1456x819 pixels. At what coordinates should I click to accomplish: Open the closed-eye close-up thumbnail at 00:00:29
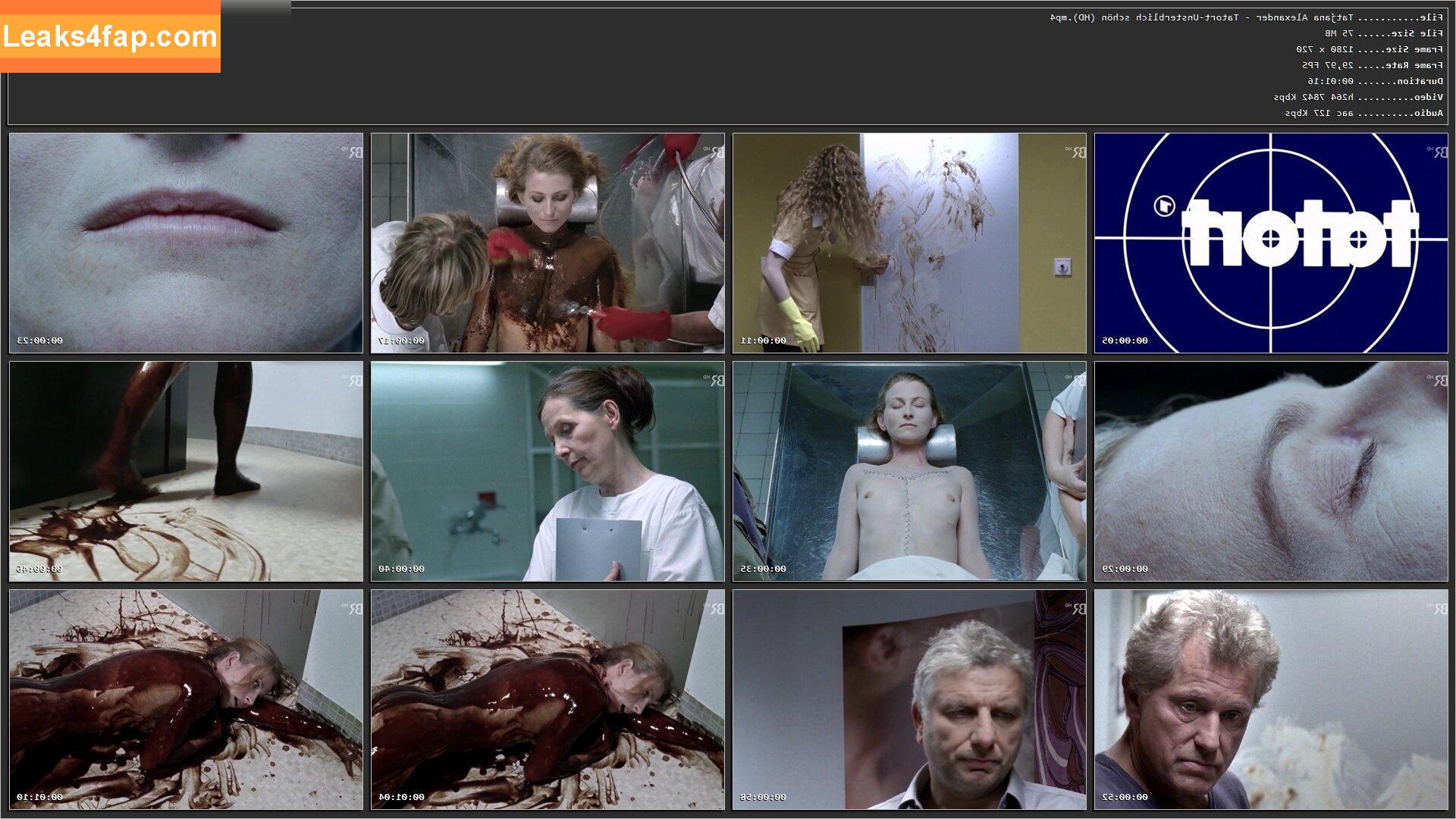tap(1271, 471)
